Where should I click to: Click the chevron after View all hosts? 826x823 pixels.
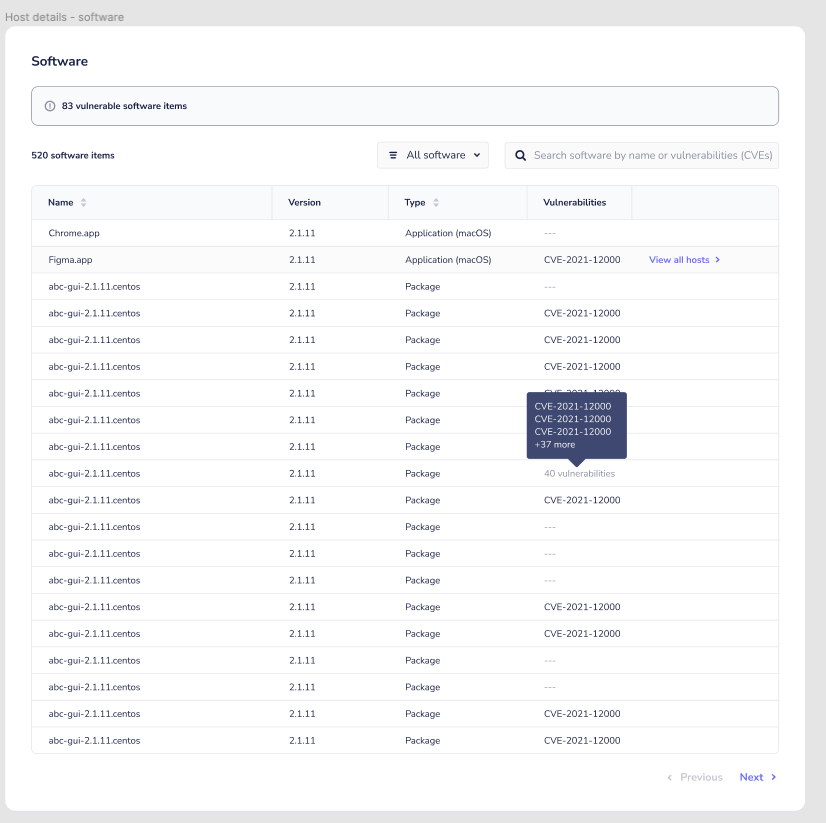point(718,259)
